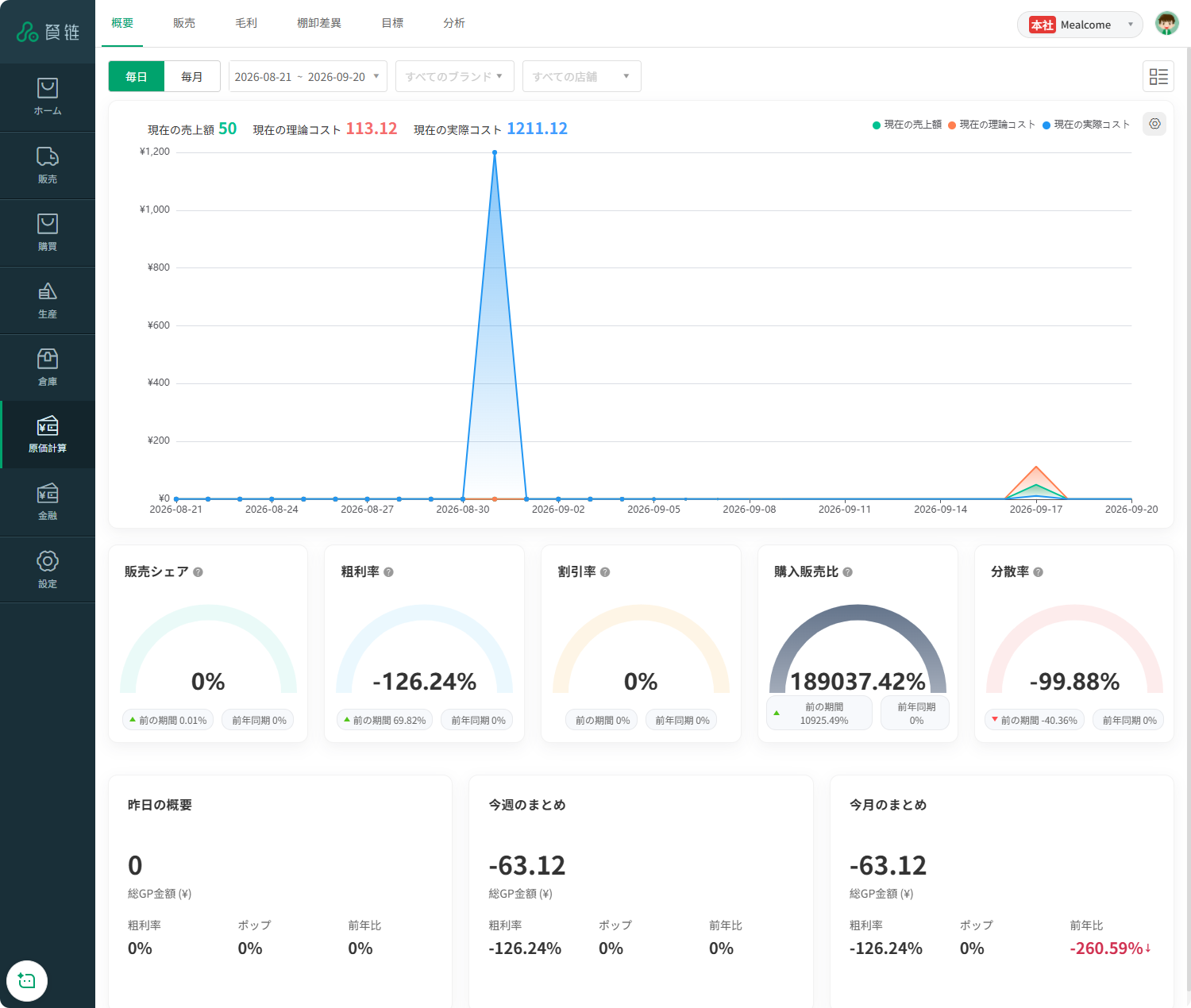Open the chat assistant bubble icon
1191x1008 pixels.
(x=27, y=981)
